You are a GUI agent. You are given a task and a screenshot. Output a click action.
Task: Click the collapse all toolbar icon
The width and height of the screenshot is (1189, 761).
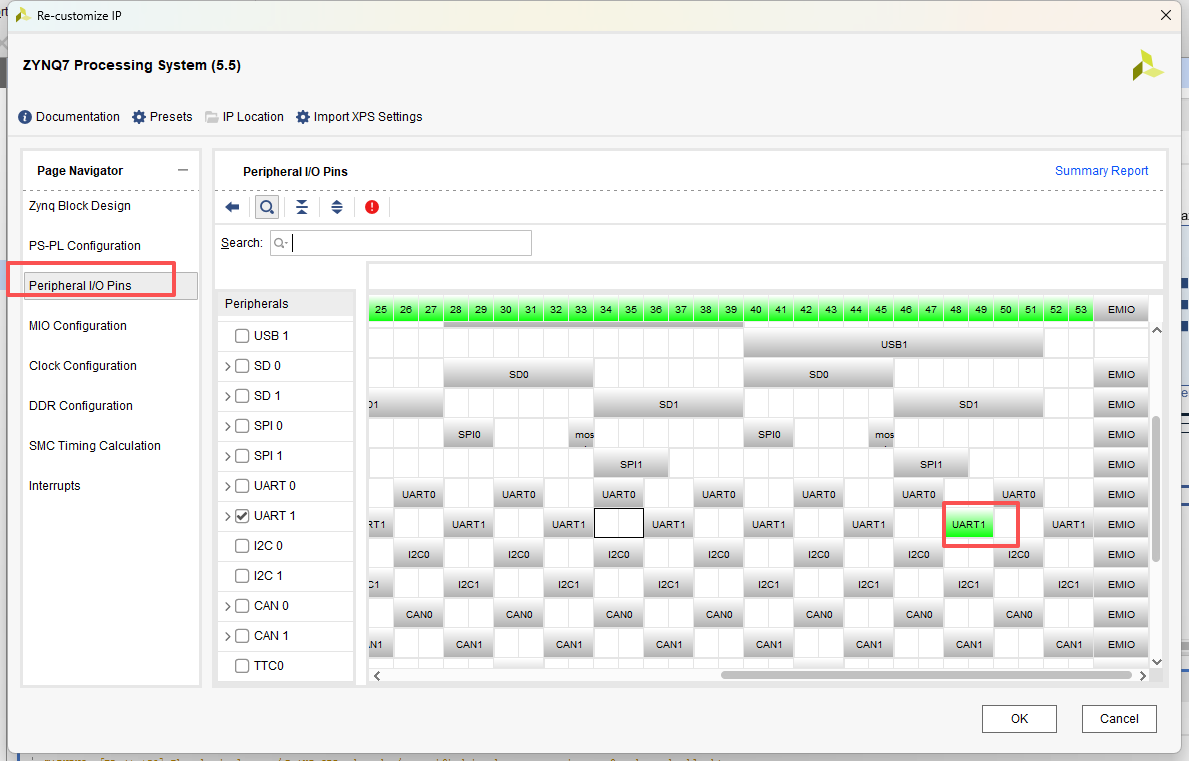coord(302,207)
